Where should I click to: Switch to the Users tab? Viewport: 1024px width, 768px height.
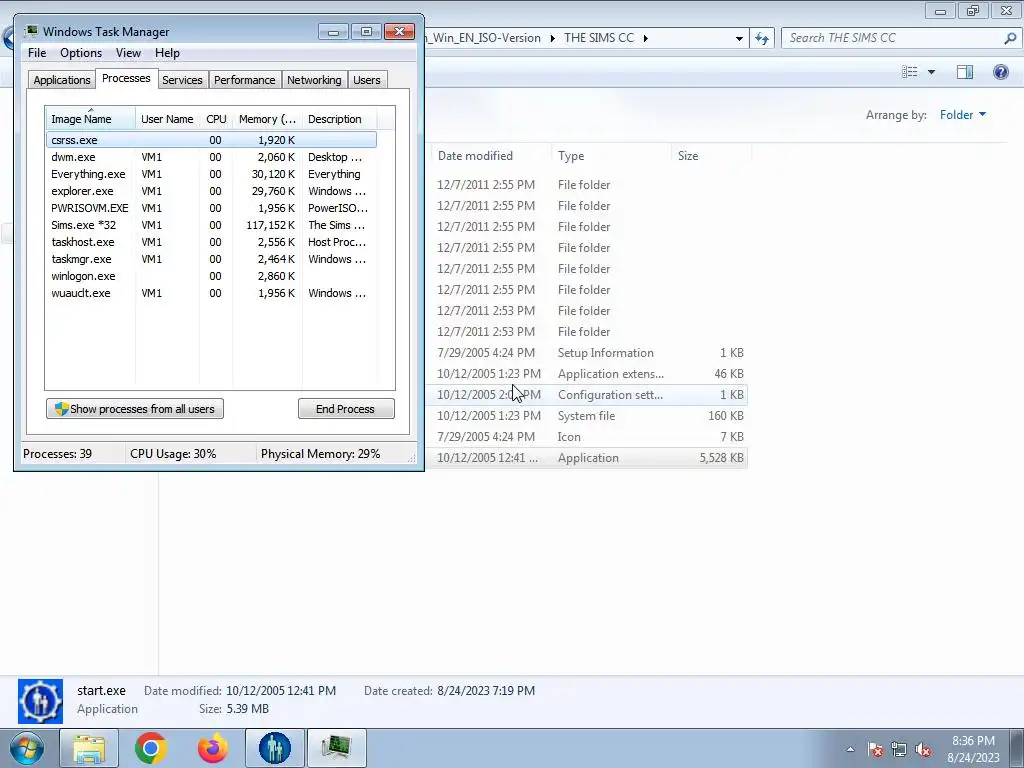click(x=367, y=80)
